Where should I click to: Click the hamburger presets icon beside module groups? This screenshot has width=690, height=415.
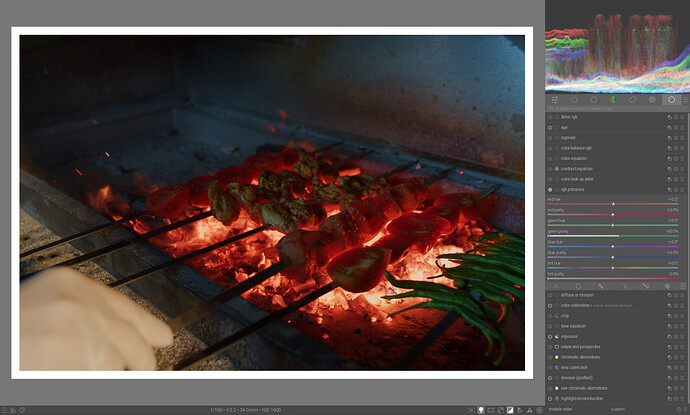[685, 100]
